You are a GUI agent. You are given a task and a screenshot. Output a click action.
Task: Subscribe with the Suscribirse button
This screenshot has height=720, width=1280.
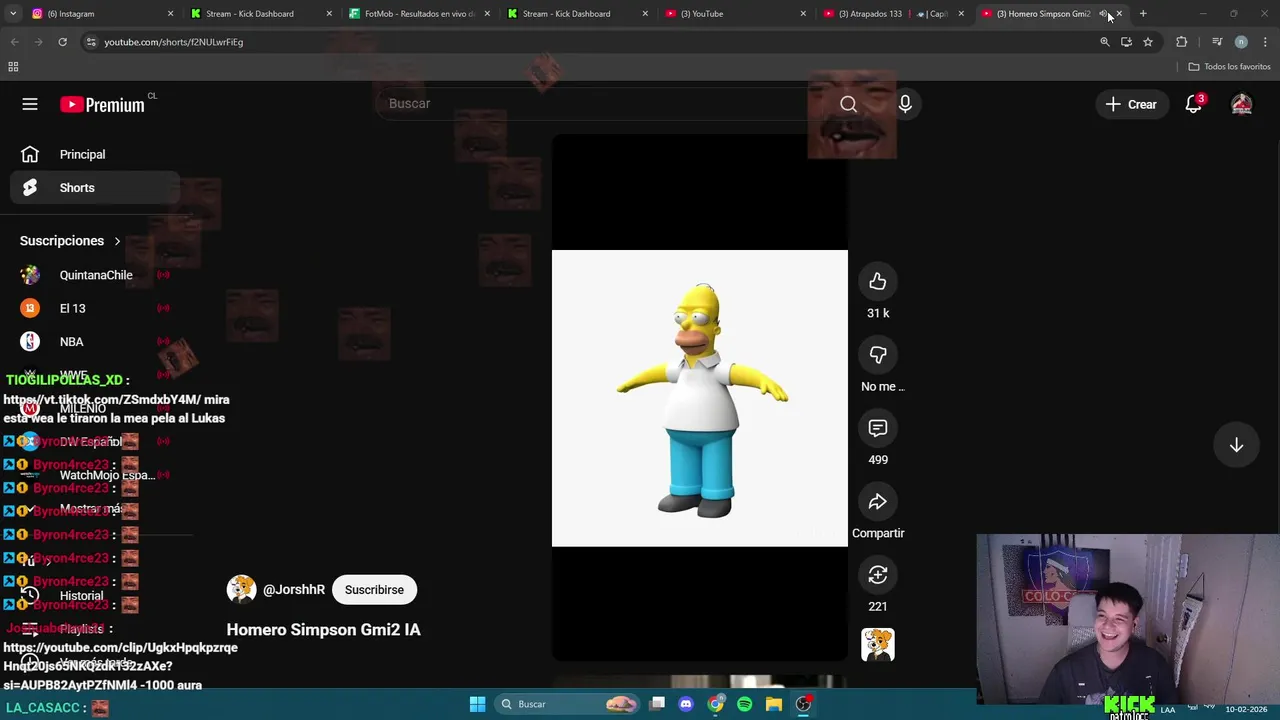point(374,590)
